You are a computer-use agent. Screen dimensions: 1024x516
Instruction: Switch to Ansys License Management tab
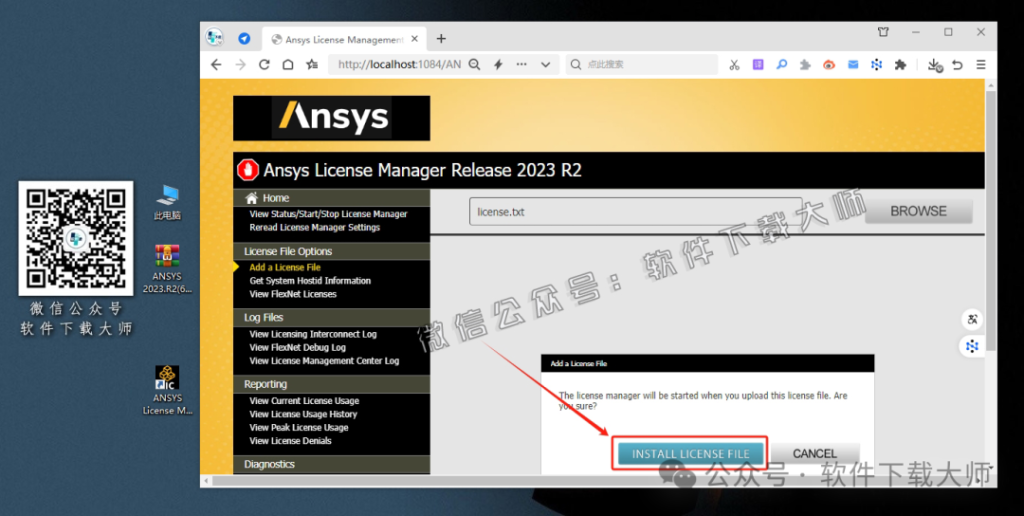(344, 40)
